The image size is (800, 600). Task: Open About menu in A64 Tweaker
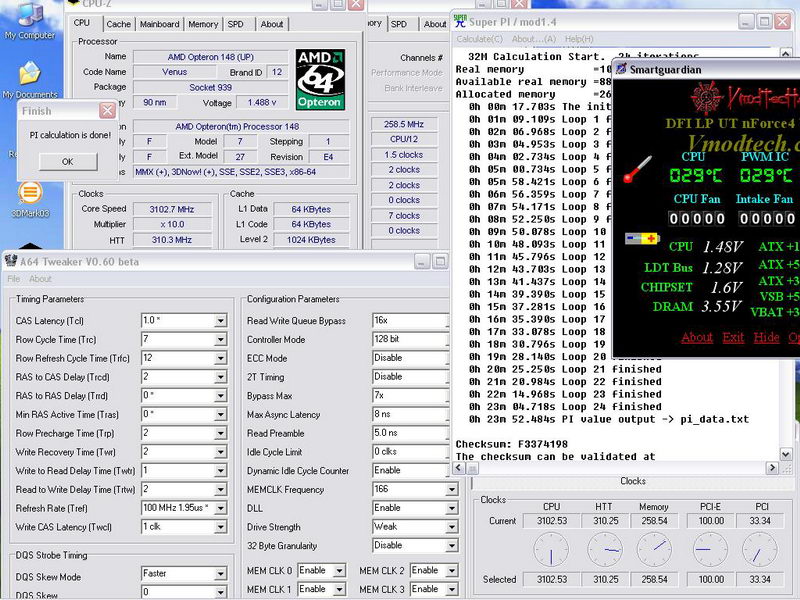click(40, 279)
